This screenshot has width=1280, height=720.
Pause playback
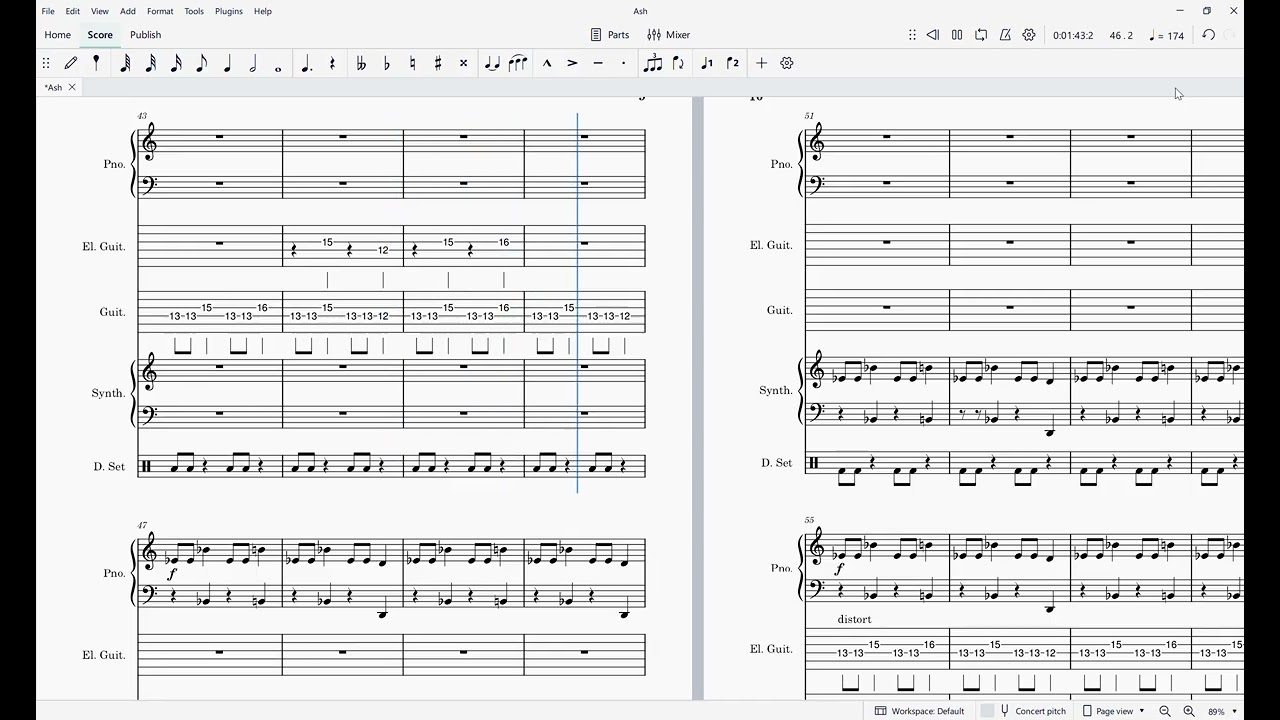pos(957,35)
